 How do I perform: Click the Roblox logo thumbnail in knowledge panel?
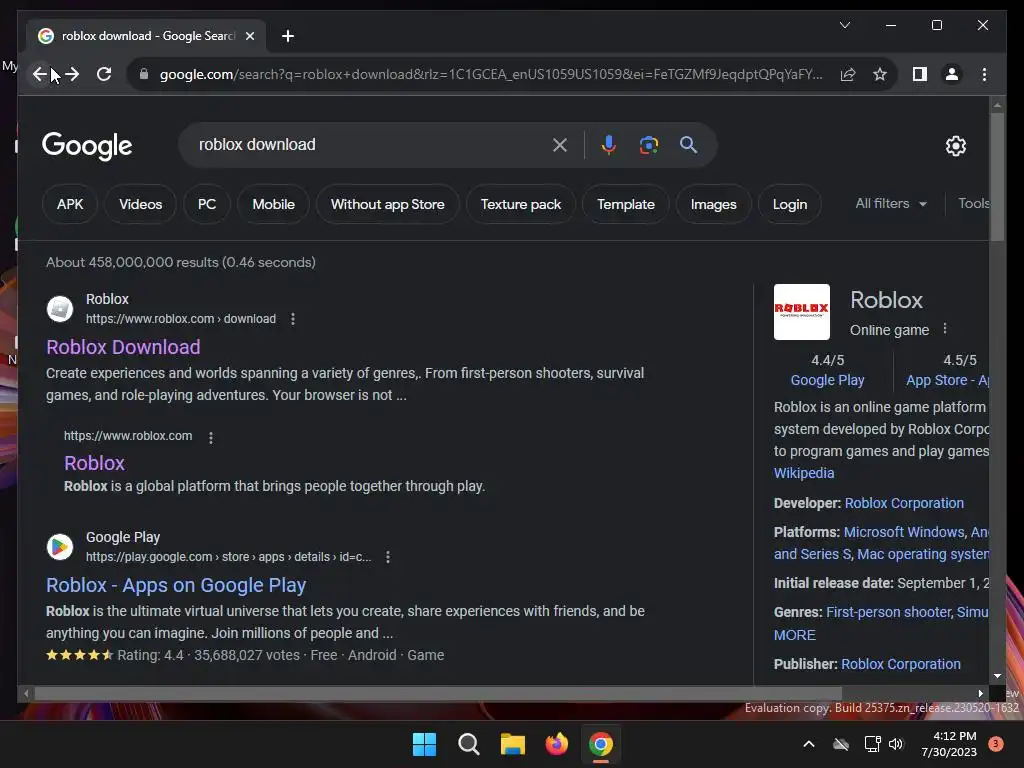pyautogui.click(x=801, y=312)
